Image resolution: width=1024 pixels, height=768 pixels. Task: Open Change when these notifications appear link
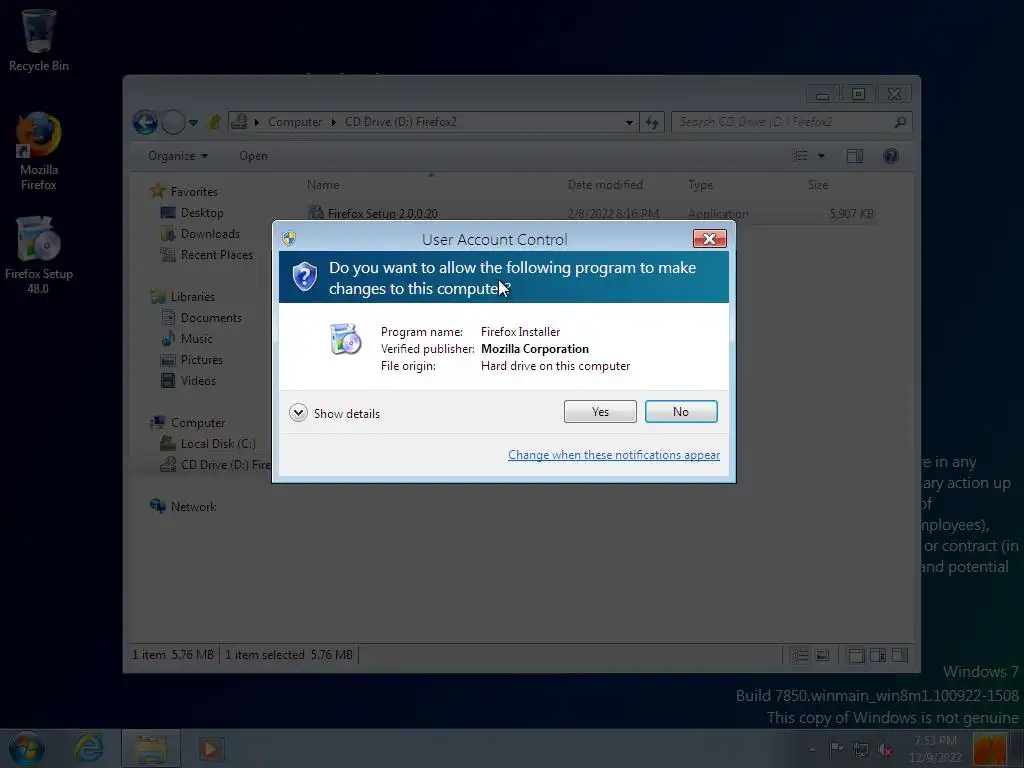[613, 455]
